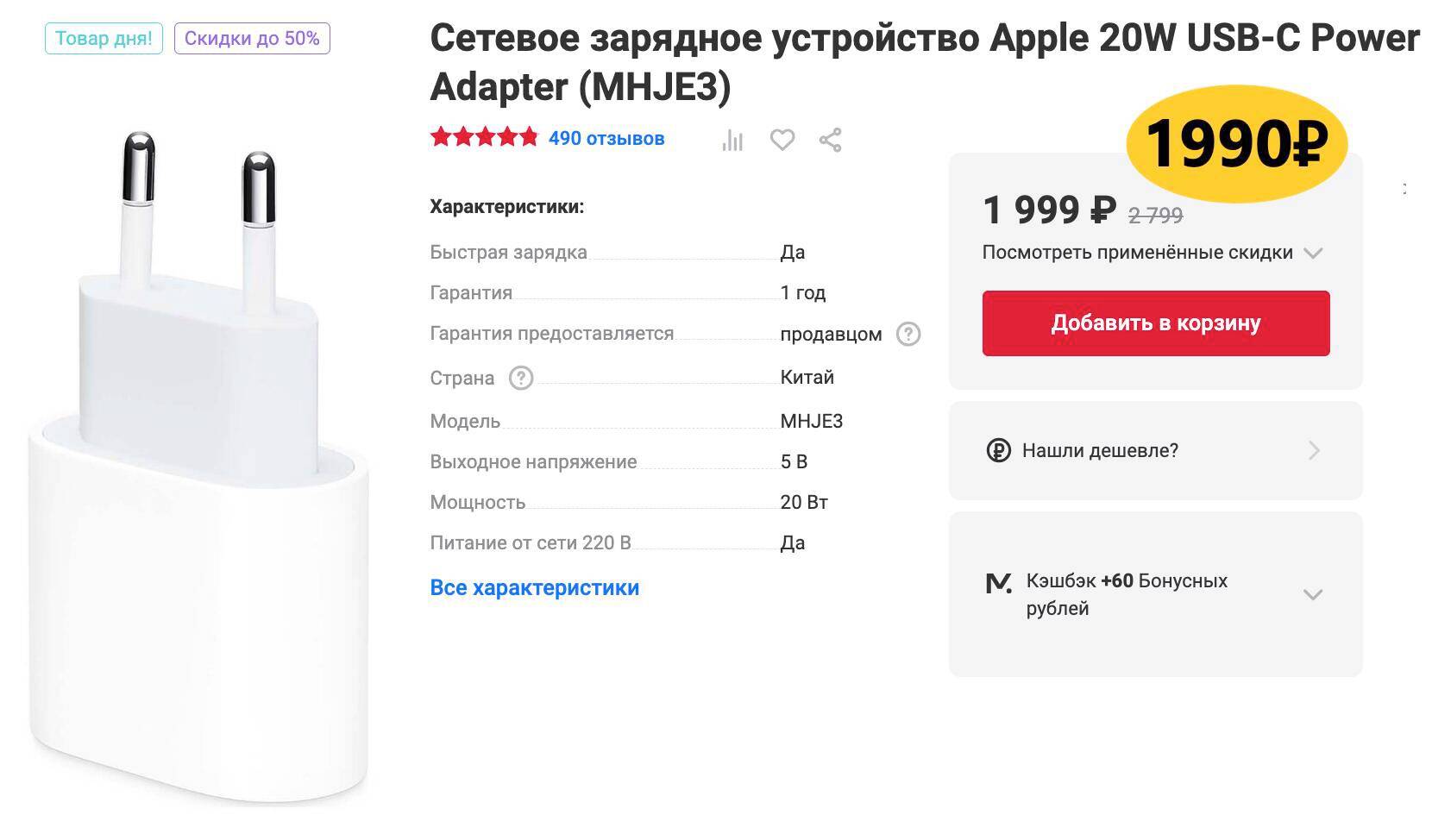Screen dimensions: 1432x840
Task: Click the five-star rating
Action: click(484, 138)
